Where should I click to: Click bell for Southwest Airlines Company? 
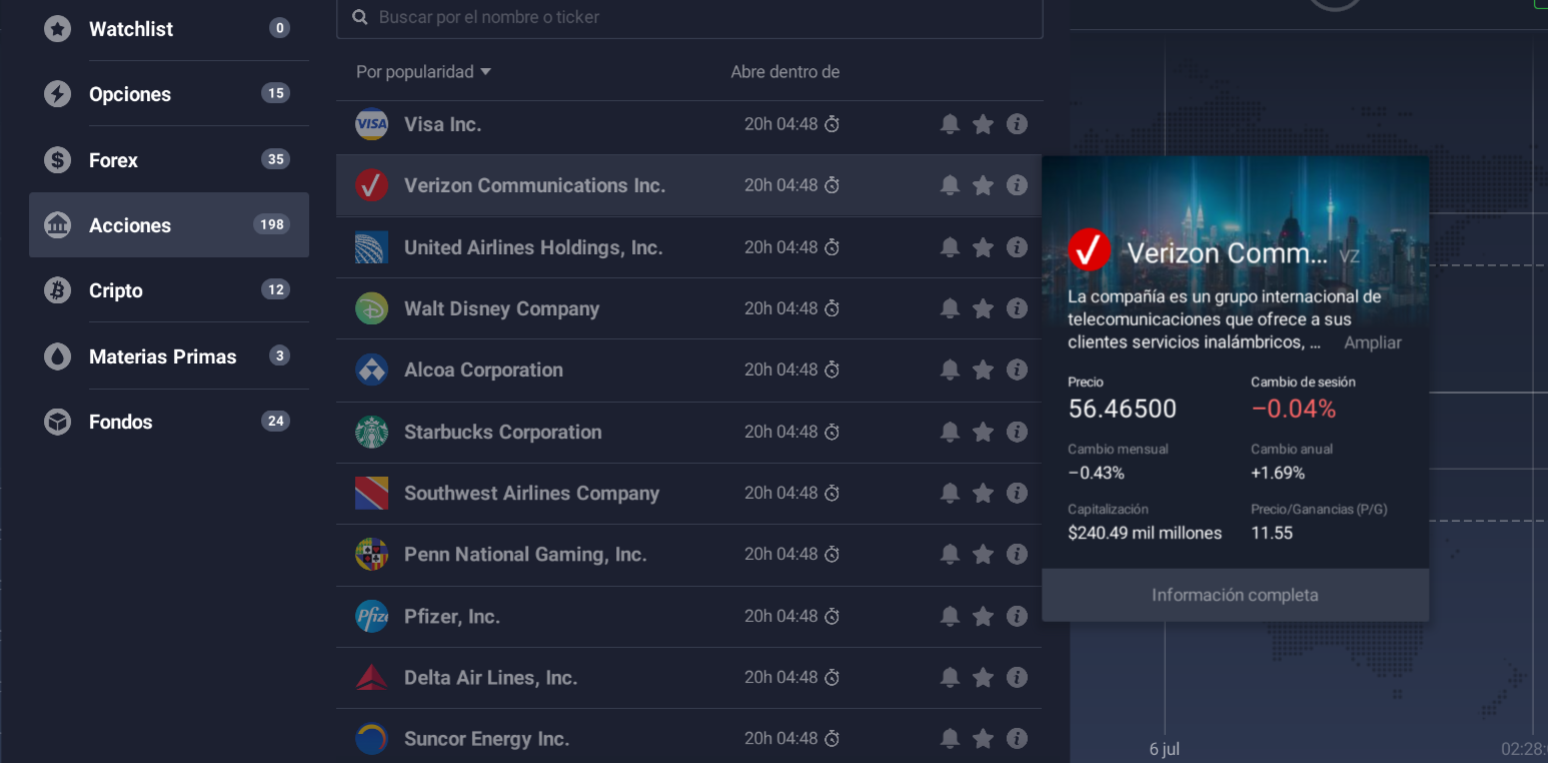pos(950,493)
